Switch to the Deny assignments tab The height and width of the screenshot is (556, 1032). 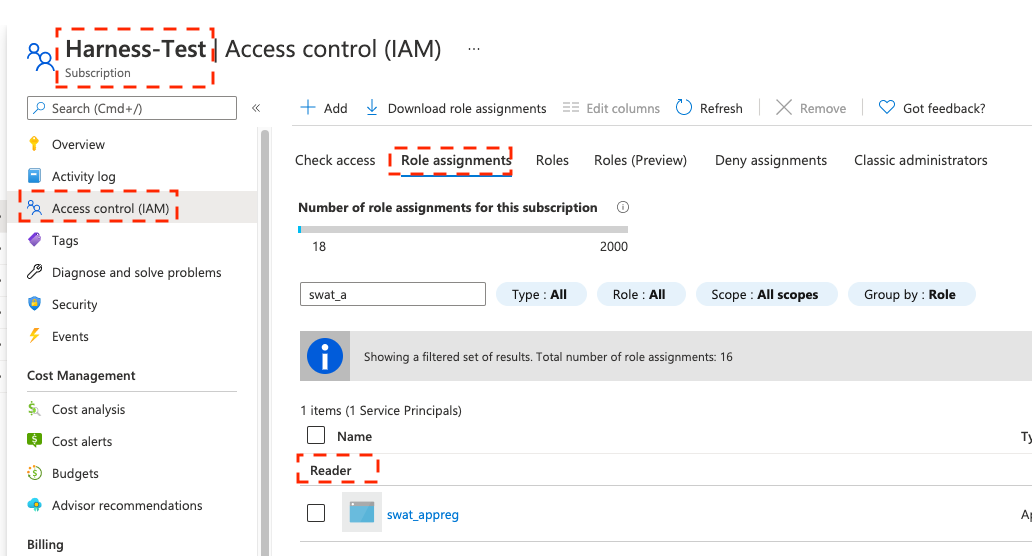770,160
